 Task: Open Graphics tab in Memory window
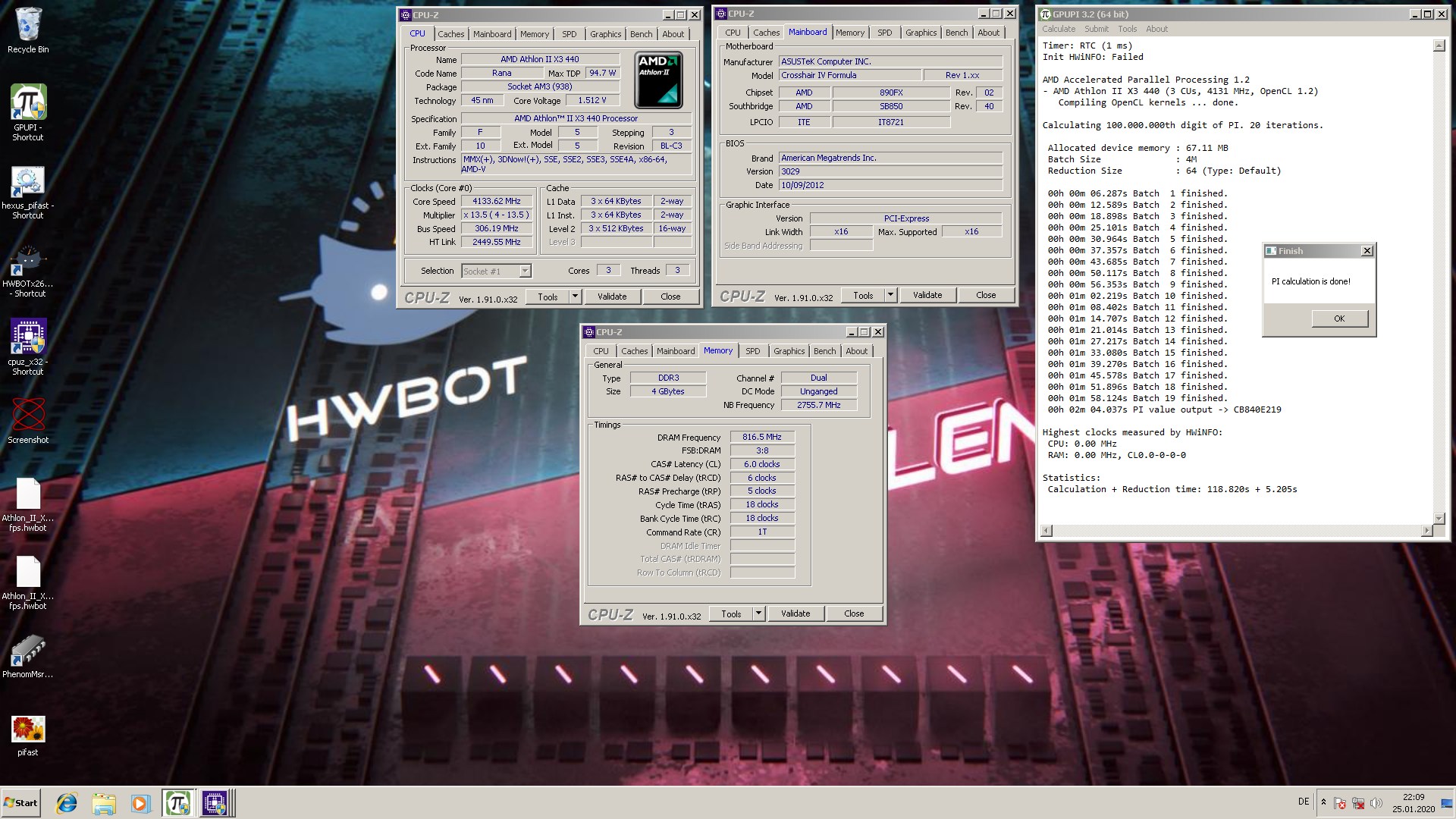(x=789, y=351)
